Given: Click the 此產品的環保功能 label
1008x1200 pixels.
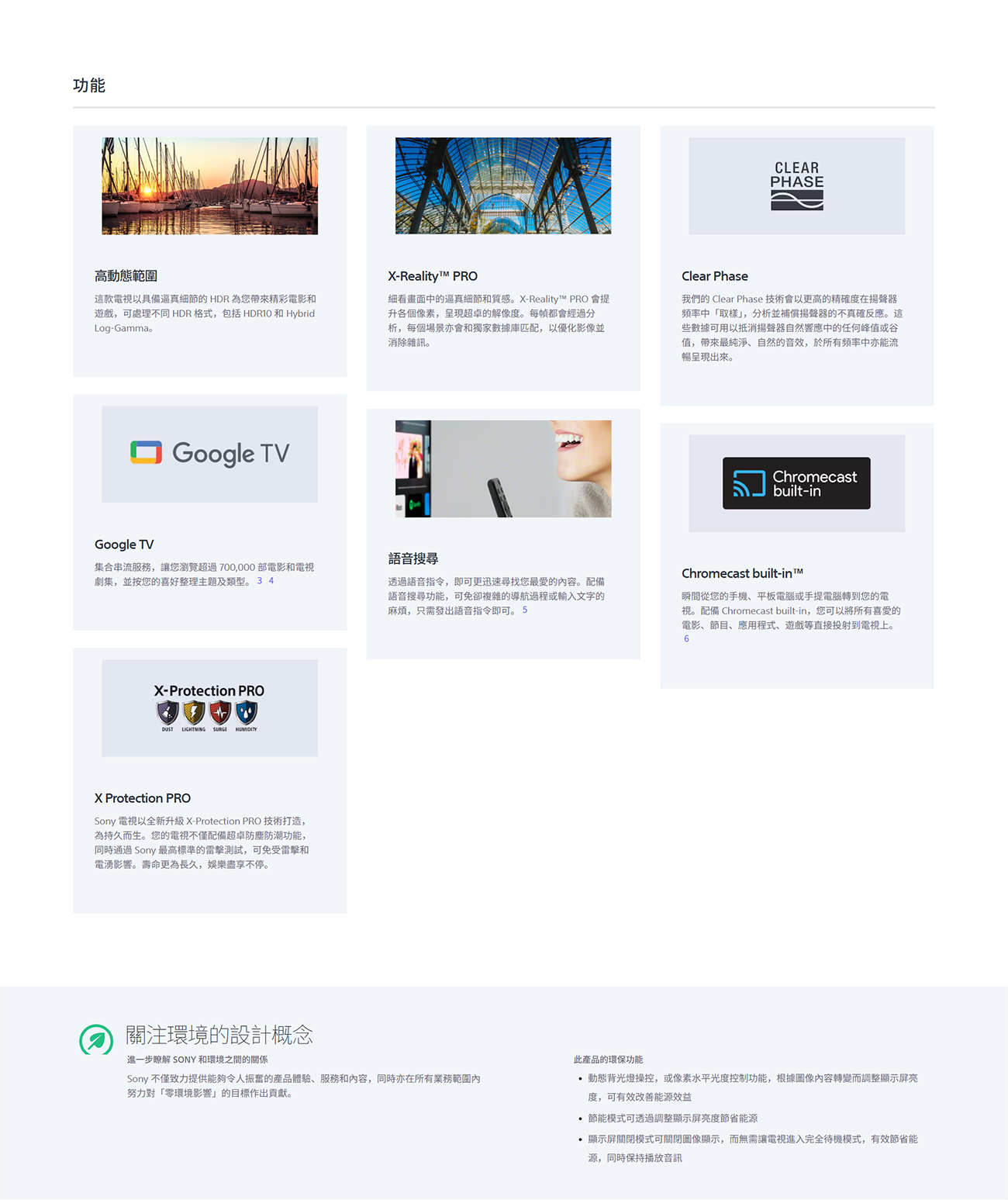Looking at the screenshot, I should pyautogui.click(x=608, y=1060).
